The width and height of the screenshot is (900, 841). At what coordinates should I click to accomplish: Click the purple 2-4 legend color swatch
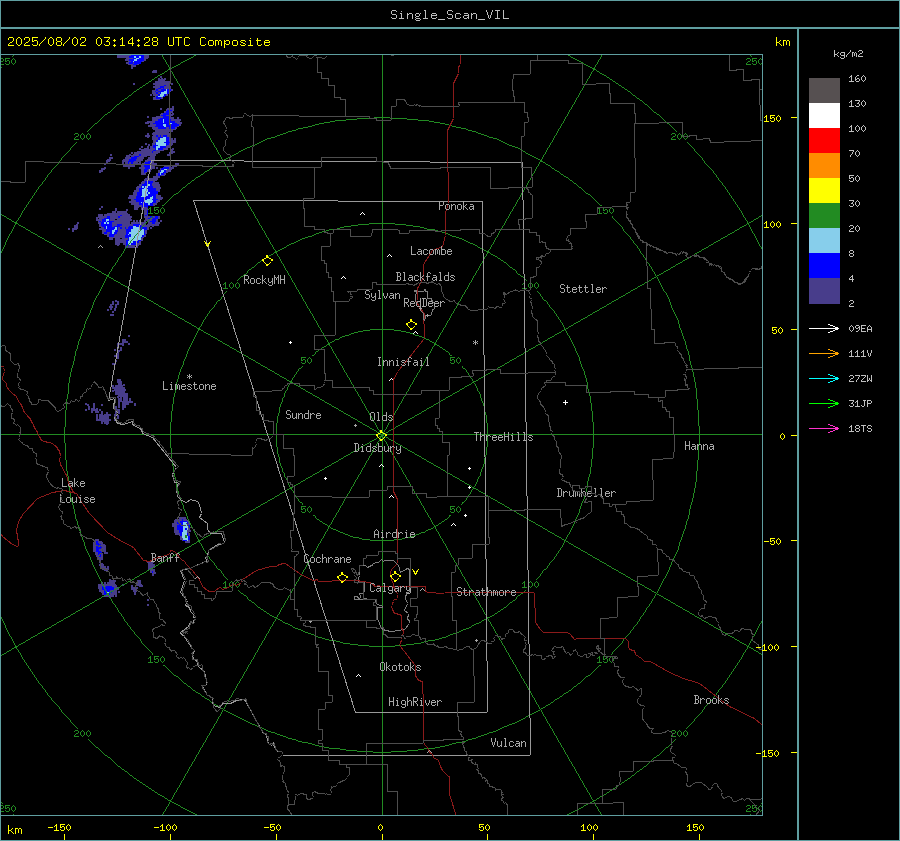pos(824,290)
